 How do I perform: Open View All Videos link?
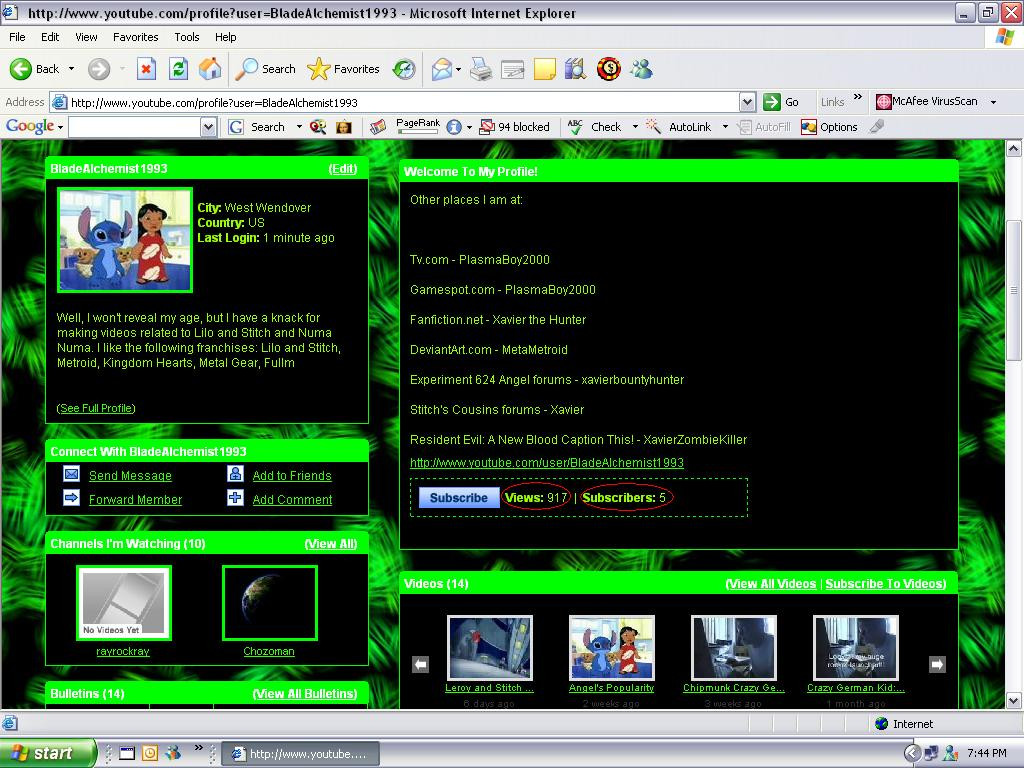click(771, 584)
